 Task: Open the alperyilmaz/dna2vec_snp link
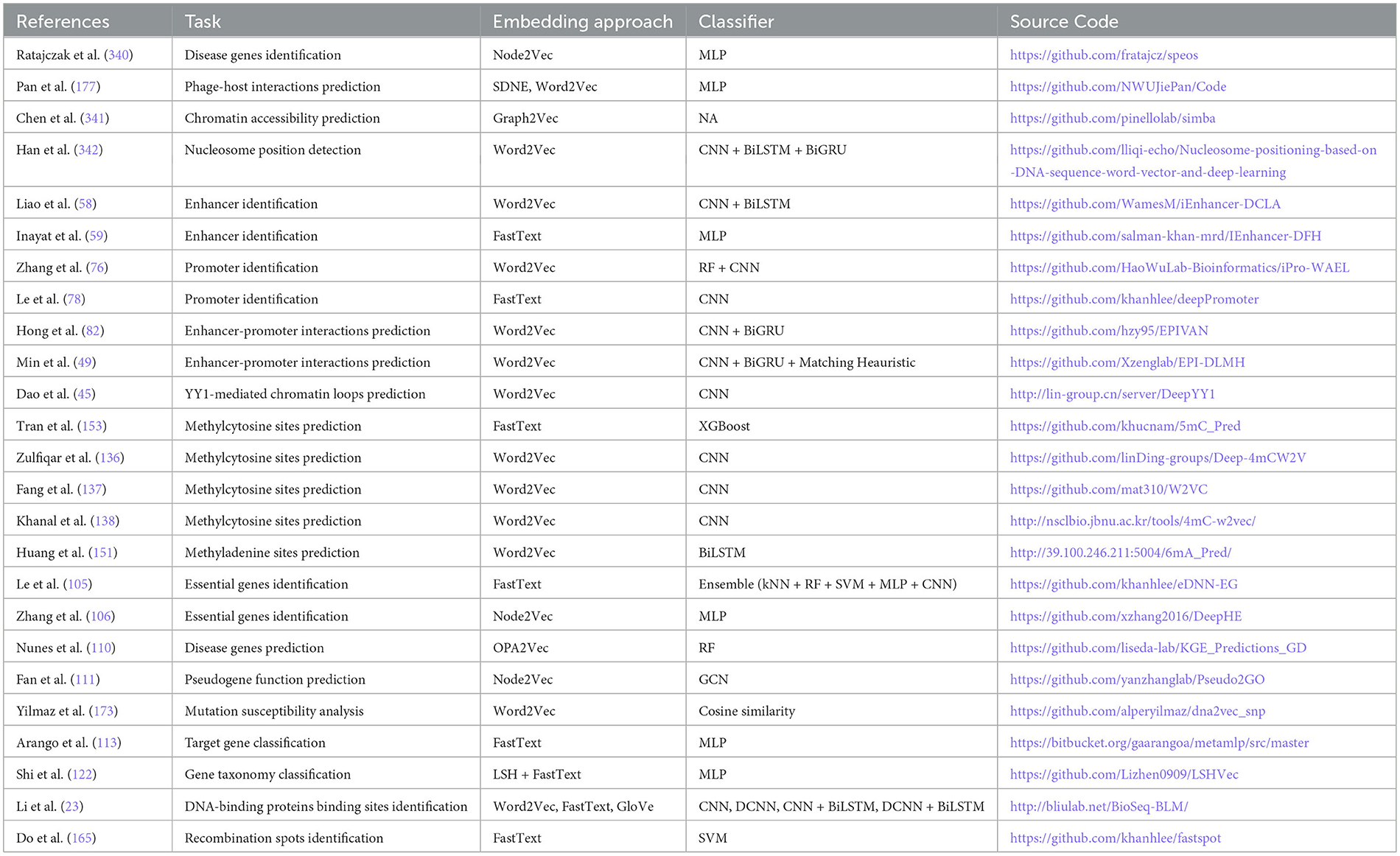point(1137,712)
